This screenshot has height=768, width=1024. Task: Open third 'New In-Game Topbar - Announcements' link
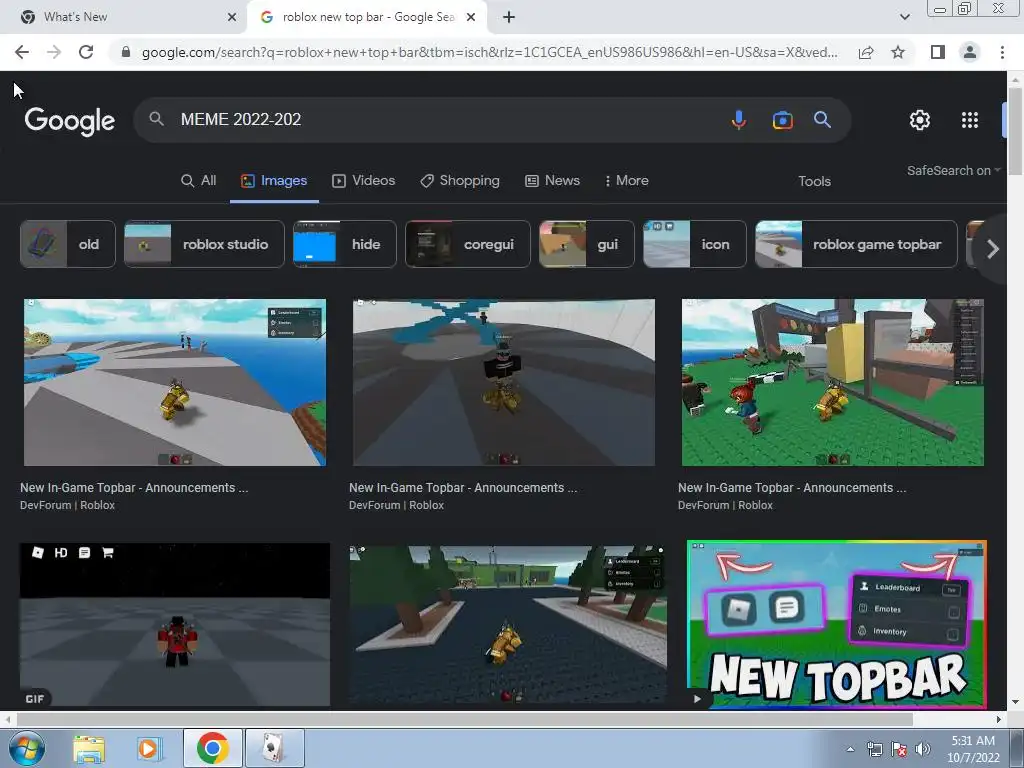pos(792,488)
